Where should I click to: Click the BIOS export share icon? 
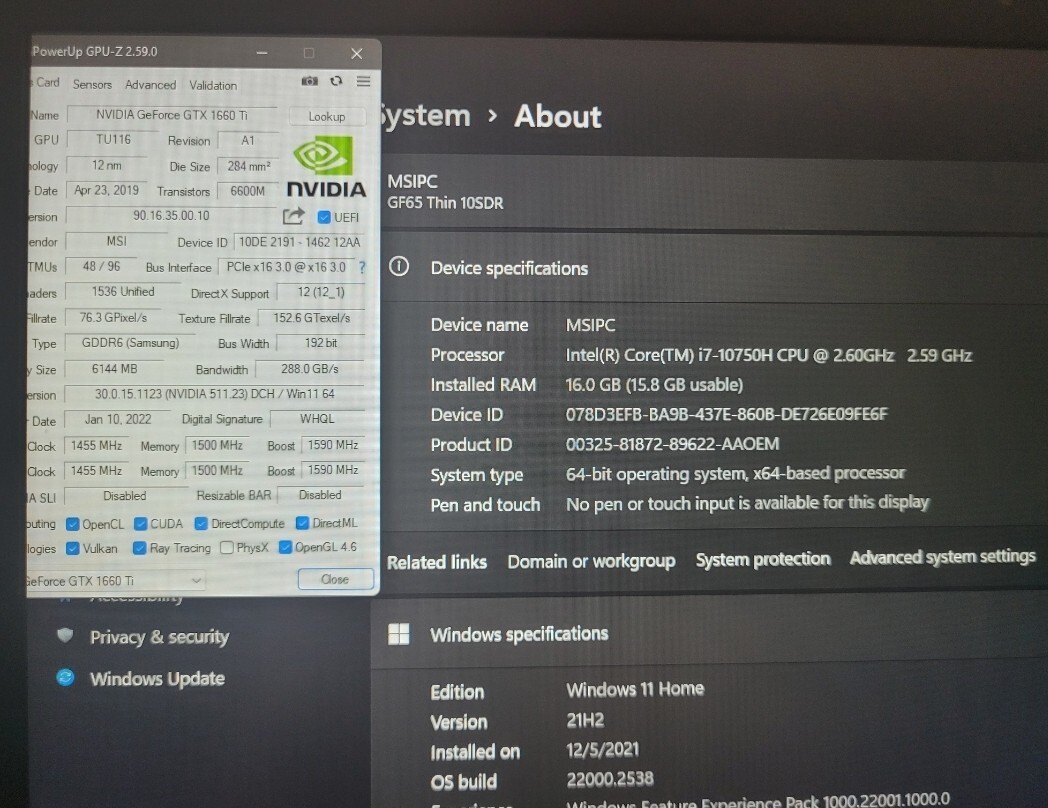pyautogui.click(x=293, y=216)
